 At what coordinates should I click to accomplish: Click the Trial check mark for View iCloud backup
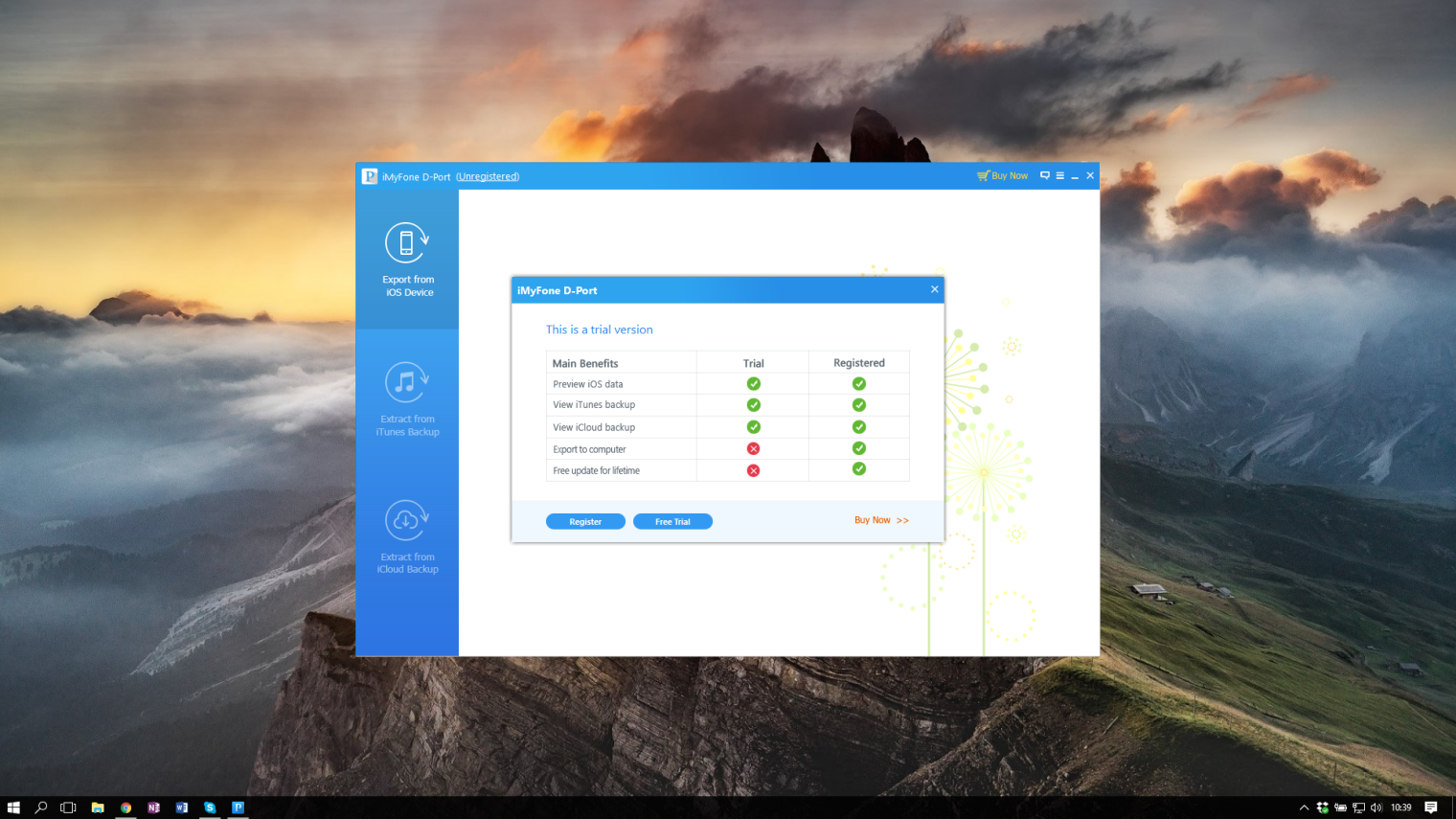(x=754, y=427)
